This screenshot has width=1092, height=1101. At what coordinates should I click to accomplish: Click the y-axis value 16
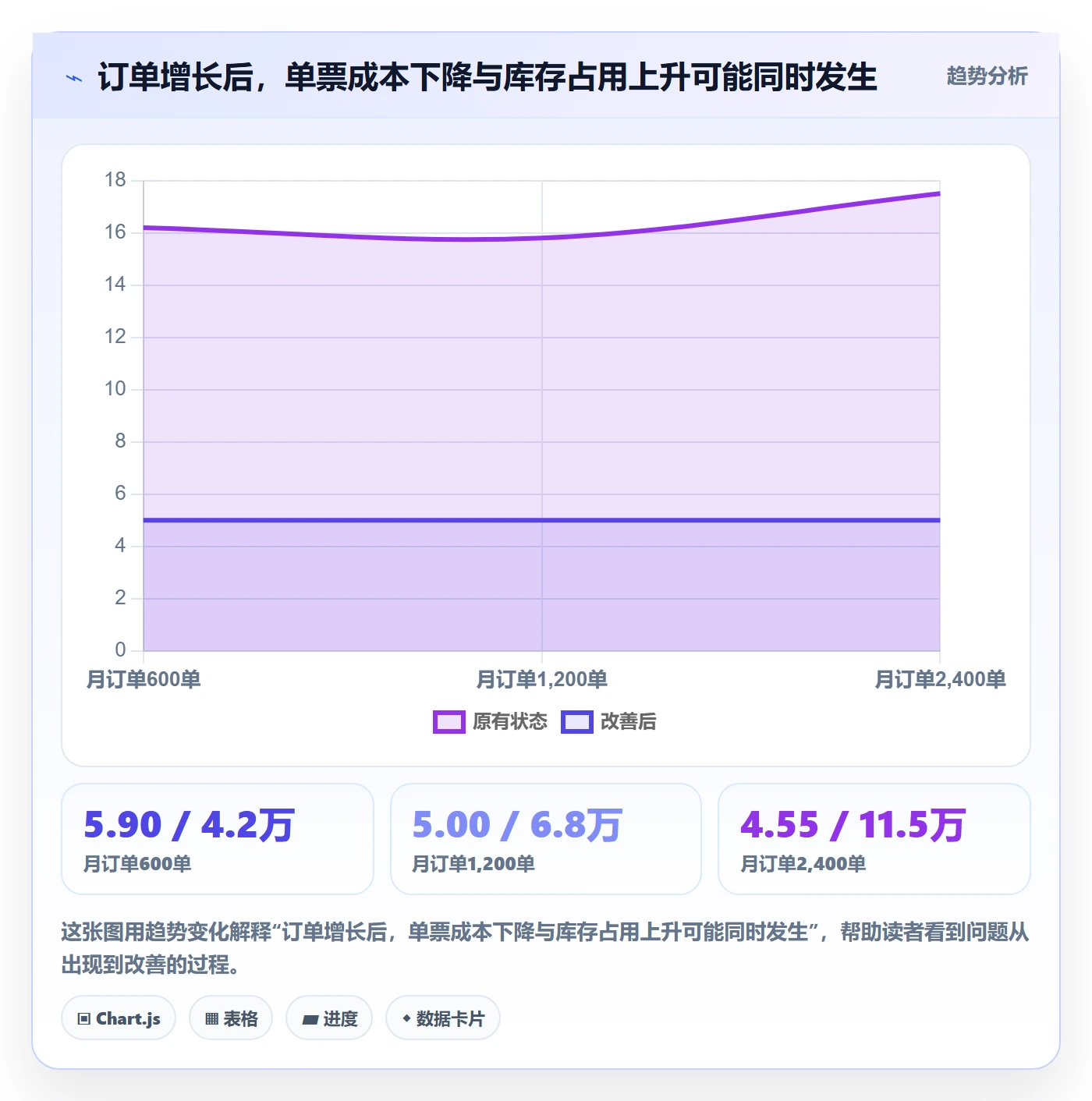pos(115,232)
